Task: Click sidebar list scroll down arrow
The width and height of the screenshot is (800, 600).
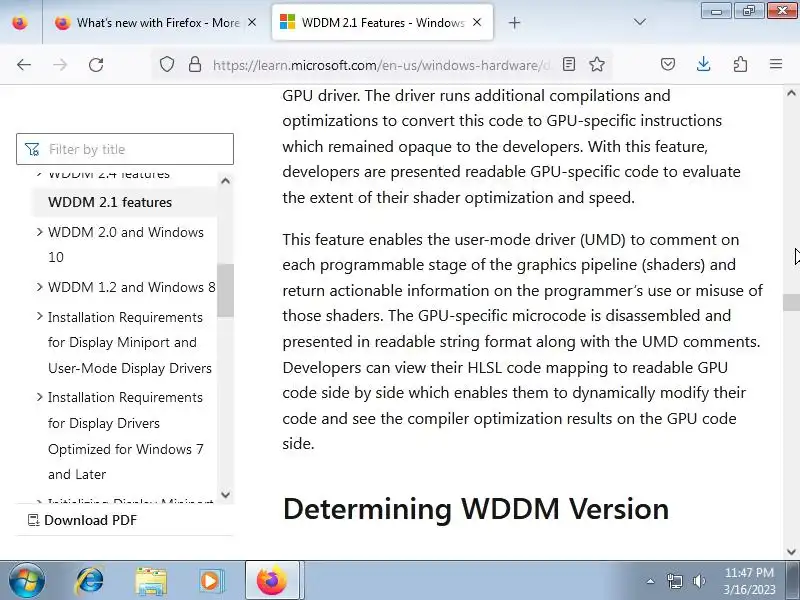Action: pyautogui.click(x=226, y=494)
